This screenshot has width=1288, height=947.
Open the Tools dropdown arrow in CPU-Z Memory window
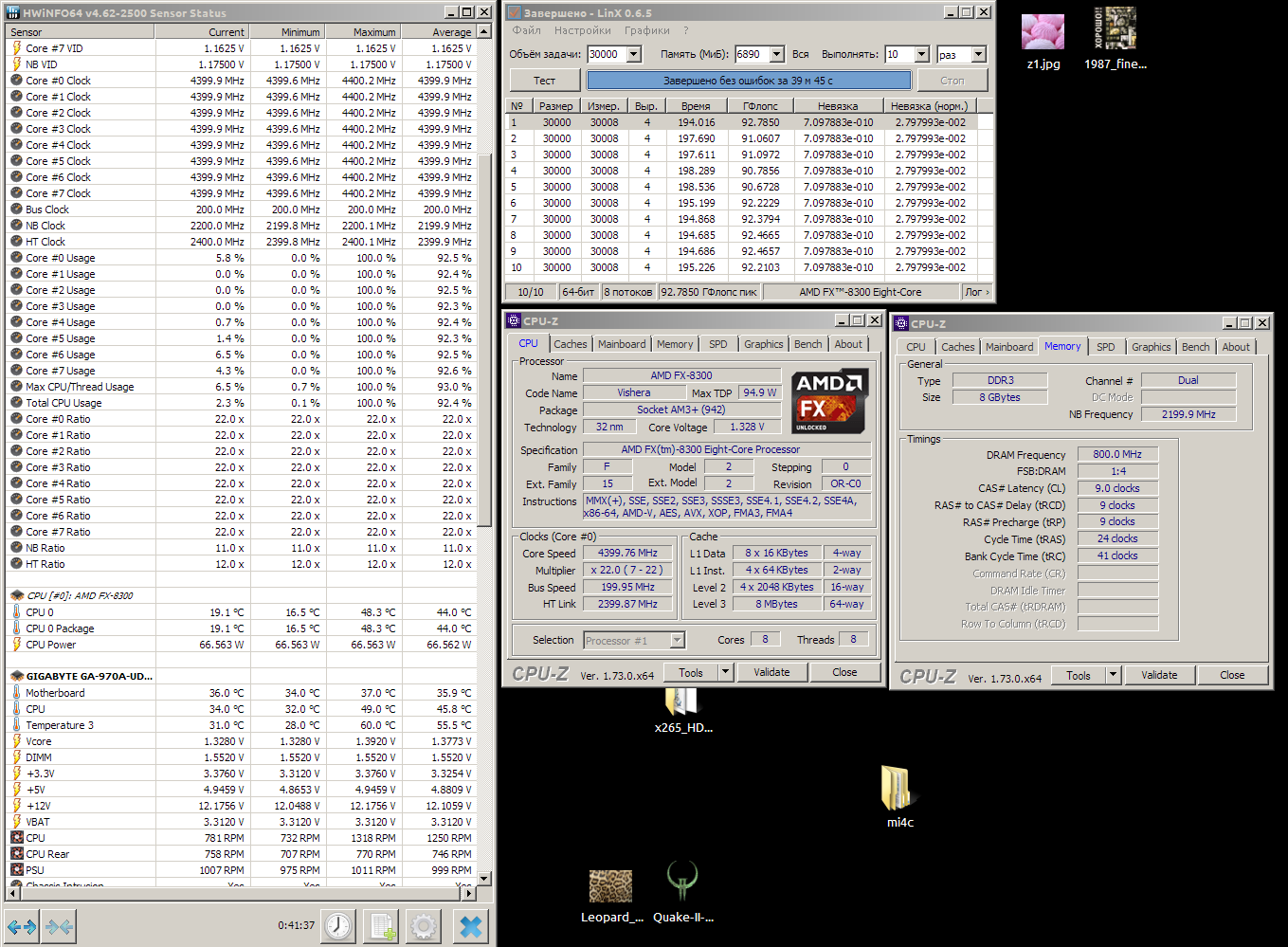[x=1114, y=675]
